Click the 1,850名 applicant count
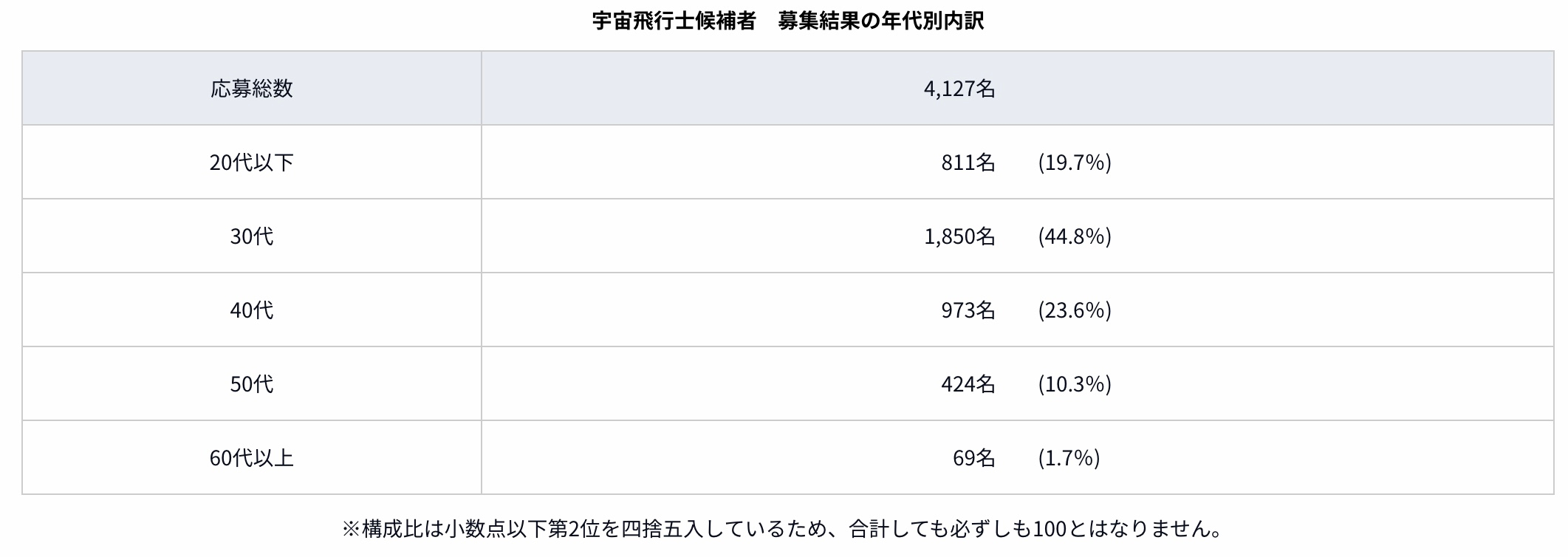The width and height of the screenshot is (1568, 557). (x=959, y=236)
